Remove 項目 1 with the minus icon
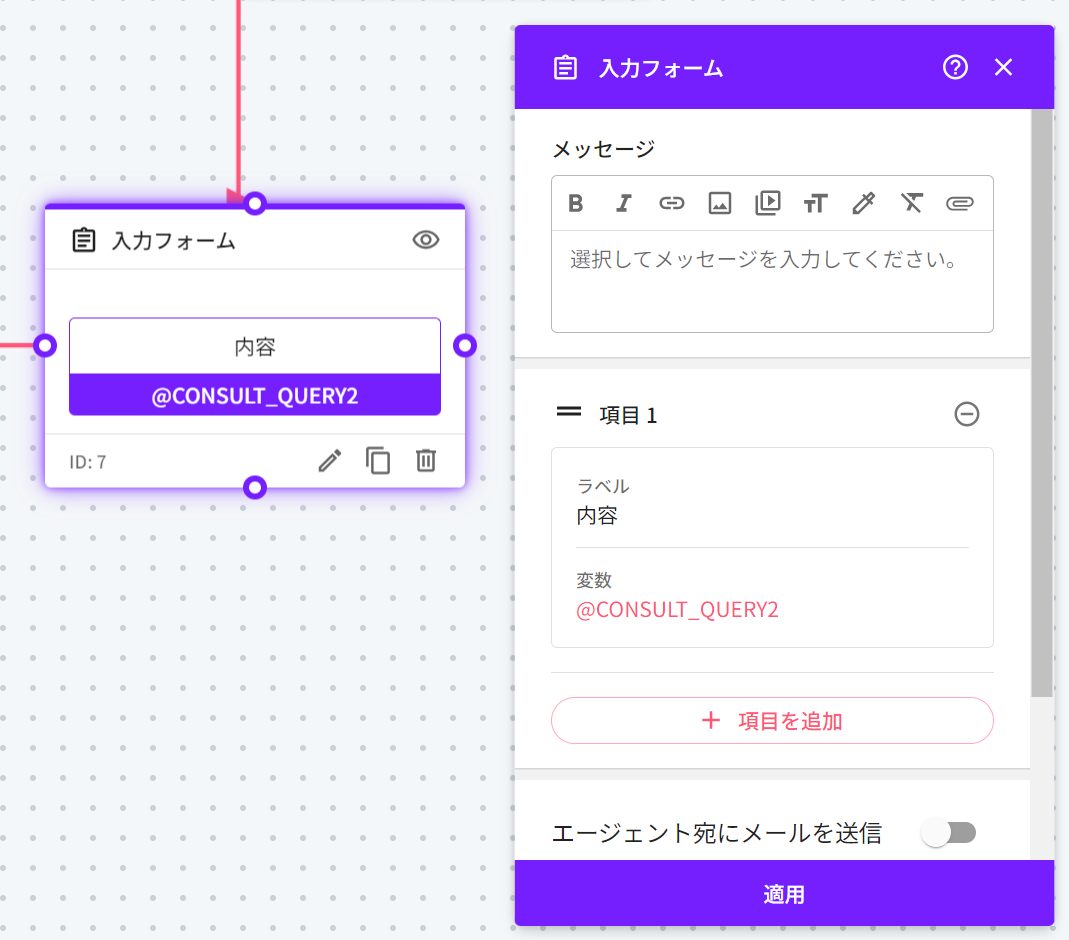The image size is (1069, 940). (967, 414)
